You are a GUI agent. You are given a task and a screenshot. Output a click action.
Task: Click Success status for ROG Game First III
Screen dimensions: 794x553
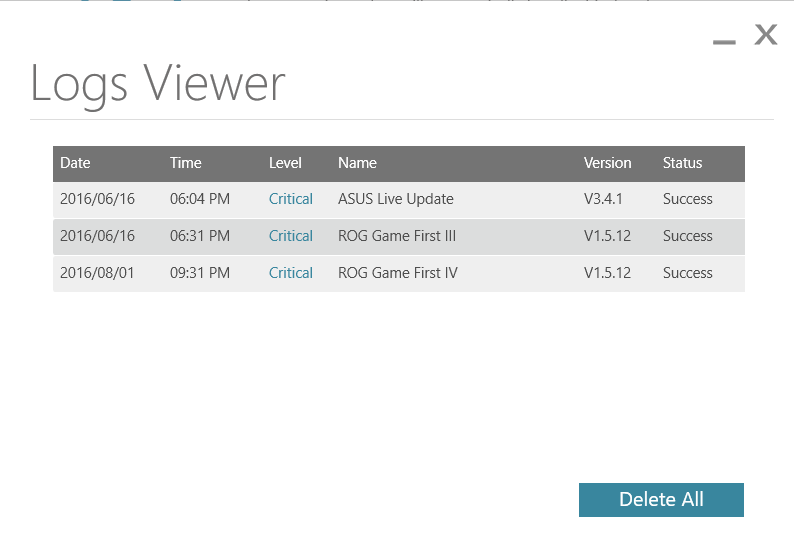coord(687,235)
